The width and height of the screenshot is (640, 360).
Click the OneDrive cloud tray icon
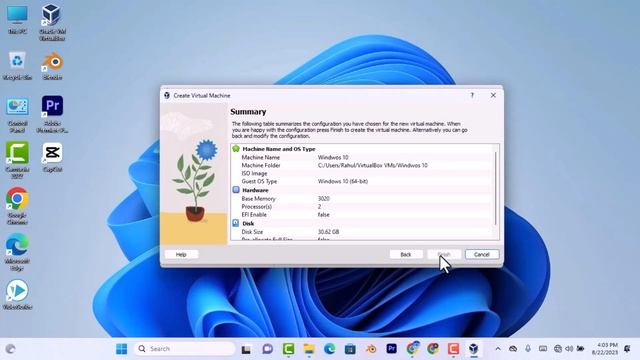[x=513, y=349]
